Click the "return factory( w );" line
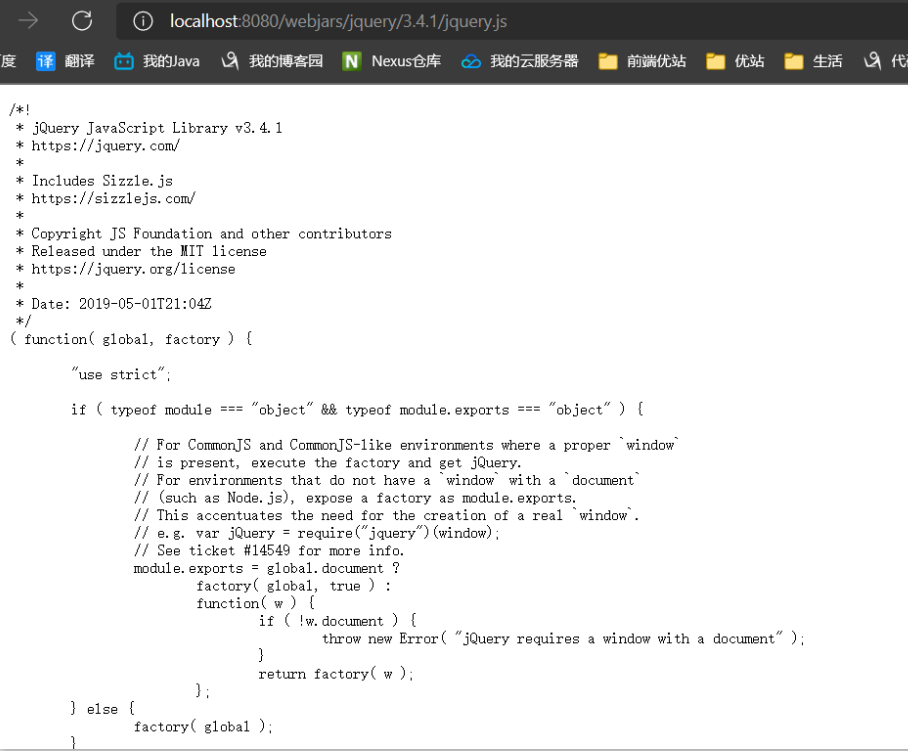Image resolution: width=908 pixels, height=751 pixels. (336, 674)
